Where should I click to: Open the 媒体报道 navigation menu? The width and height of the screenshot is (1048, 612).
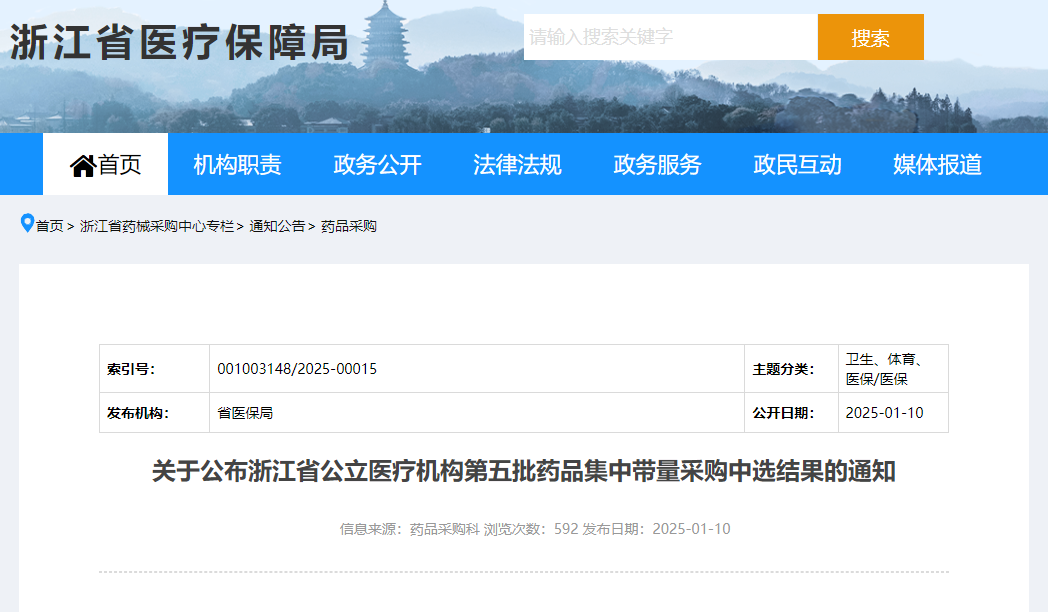(x=936, y=164)
